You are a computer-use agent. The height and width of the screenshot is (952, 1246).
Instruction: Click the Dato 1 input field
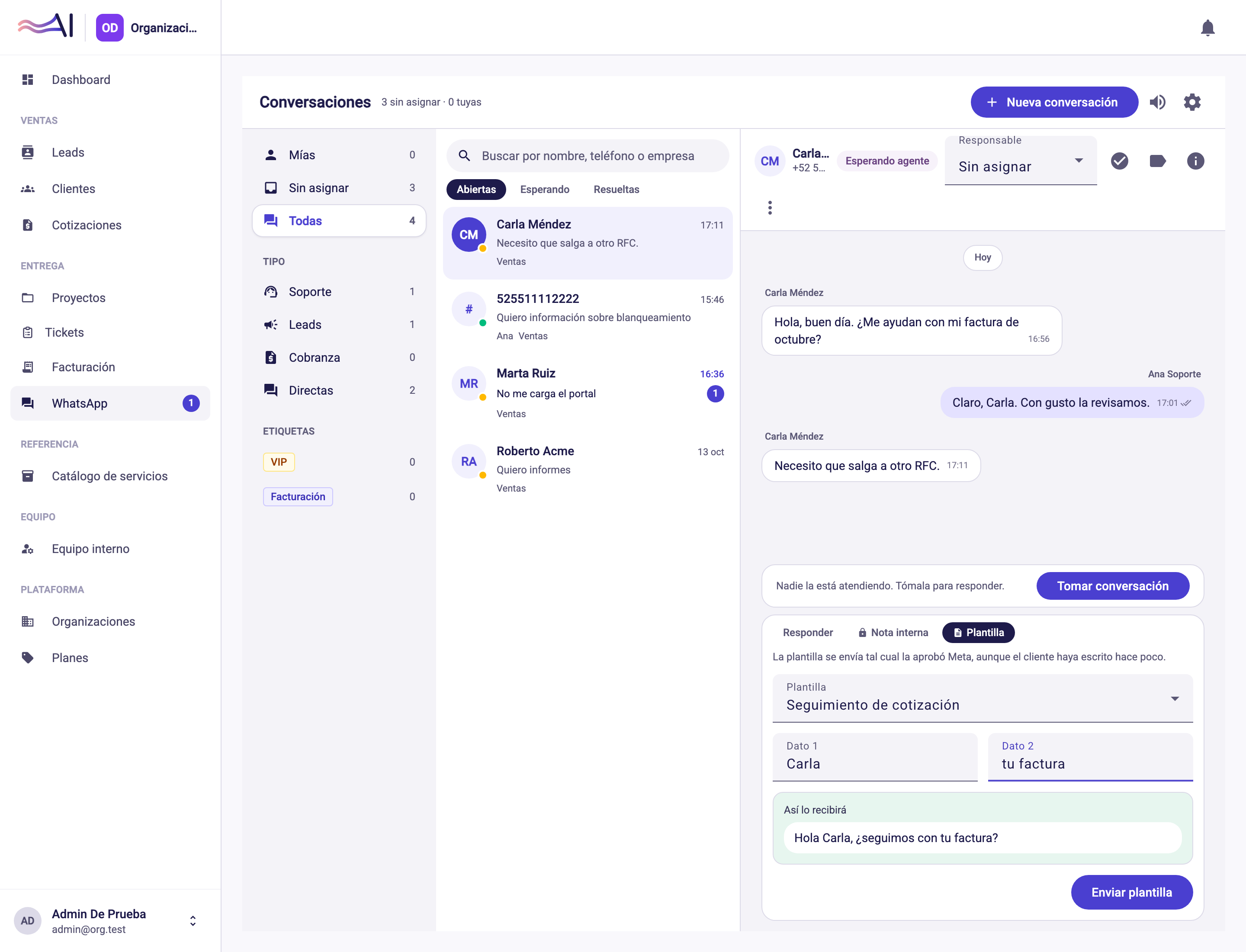pyautogui.click(x=875, y=757)
